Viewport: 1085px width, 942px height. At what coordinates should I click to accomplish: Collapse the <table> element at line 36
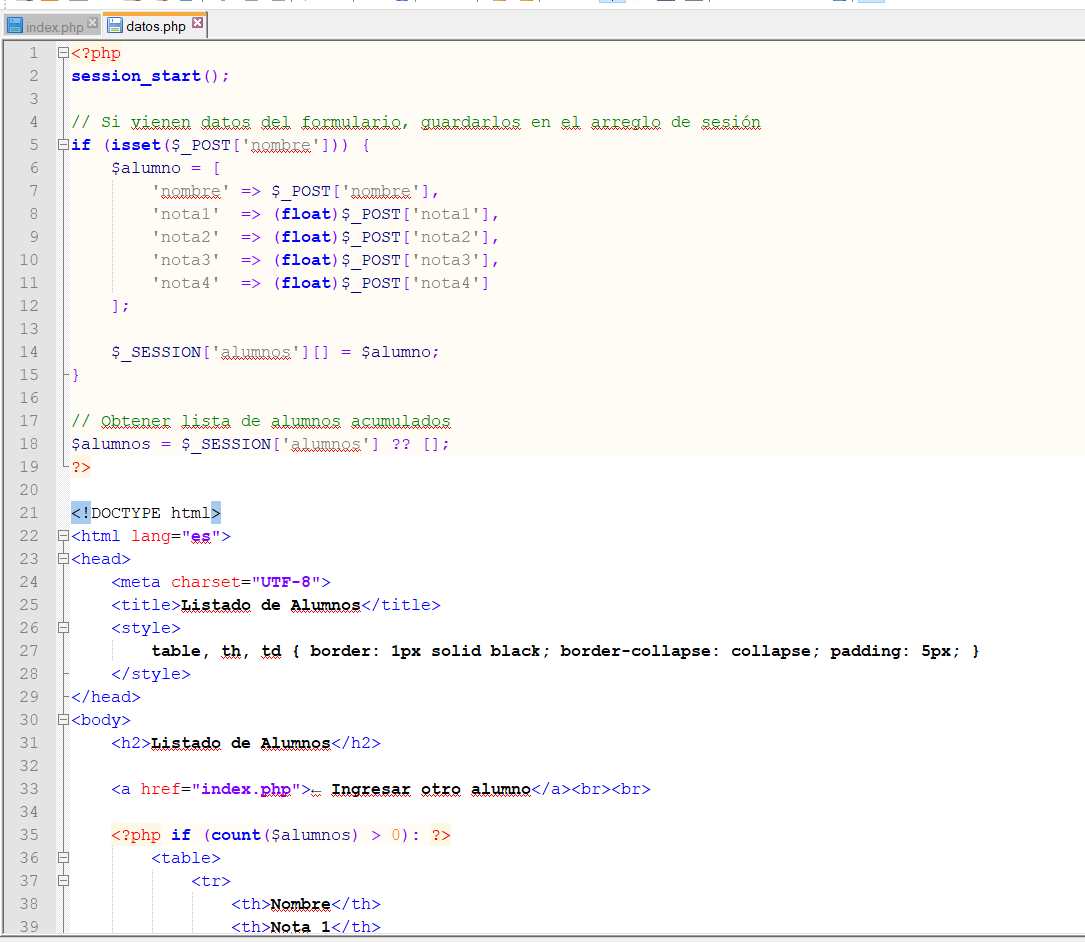point(64,858)
